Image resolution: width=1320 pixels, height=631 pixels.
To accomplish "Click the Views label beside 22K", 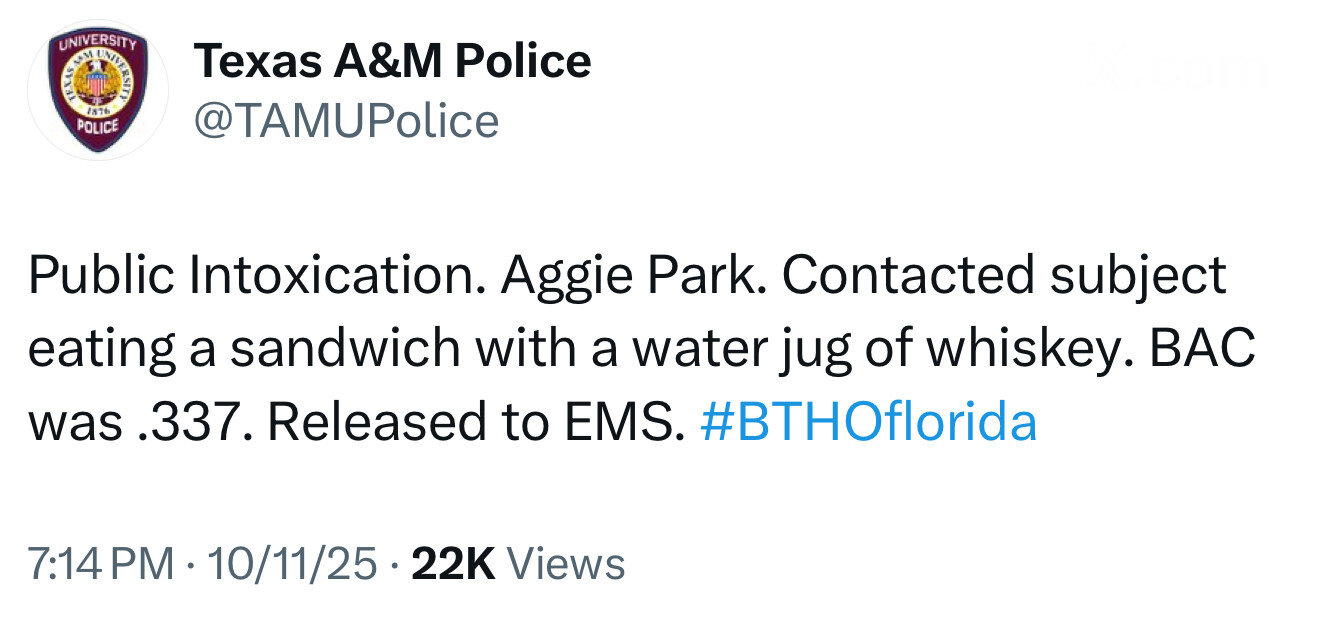I will coord(566,564).
